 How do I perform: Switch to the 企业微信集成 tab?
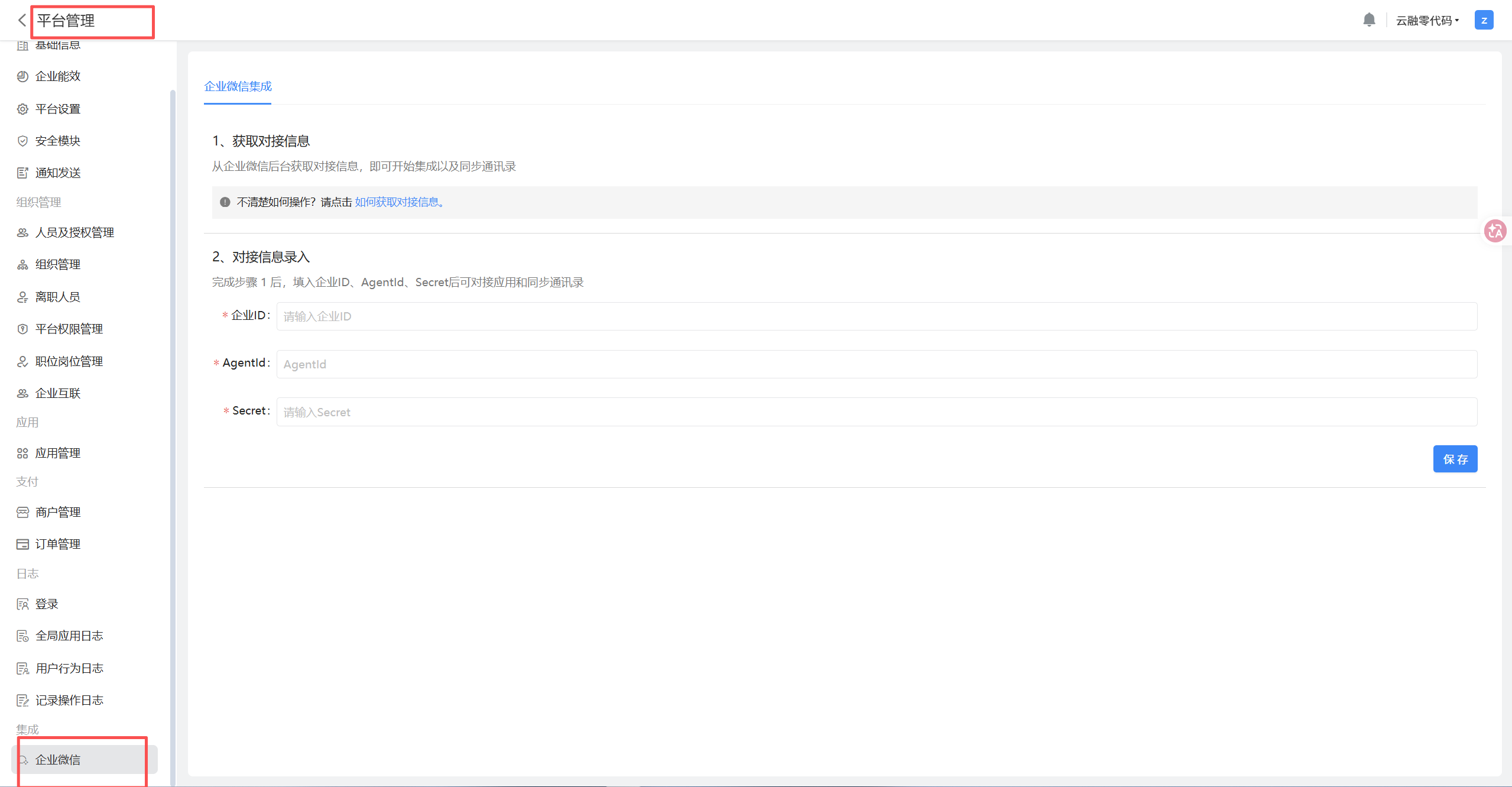pyautogui.click(x=238, y=86)
